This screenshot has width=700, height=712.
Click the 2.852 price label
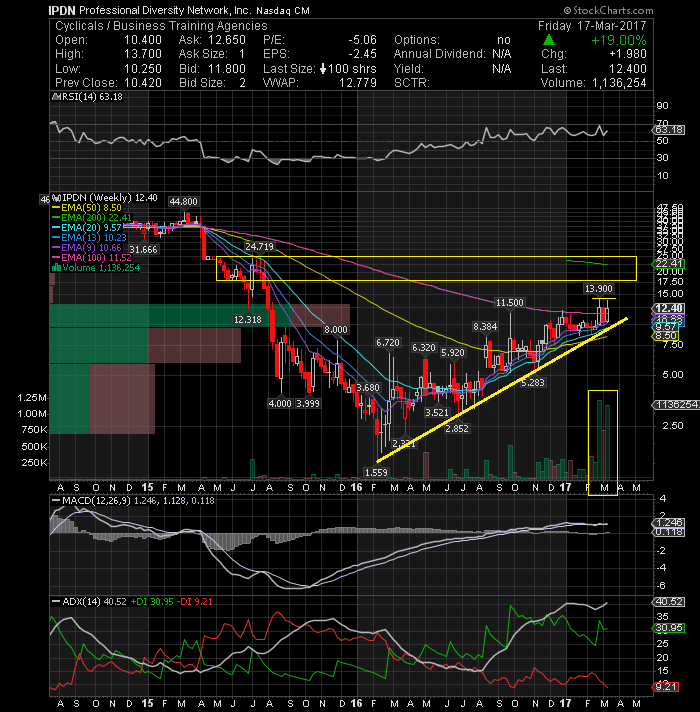coord(457,429)
